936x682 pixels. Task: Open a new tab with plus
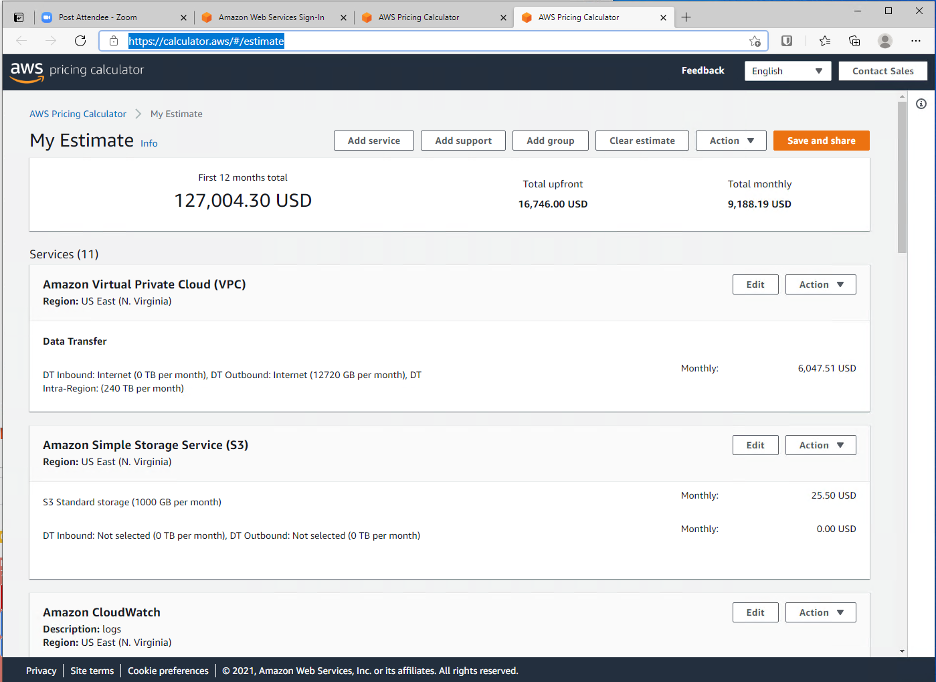coord(686,17)
